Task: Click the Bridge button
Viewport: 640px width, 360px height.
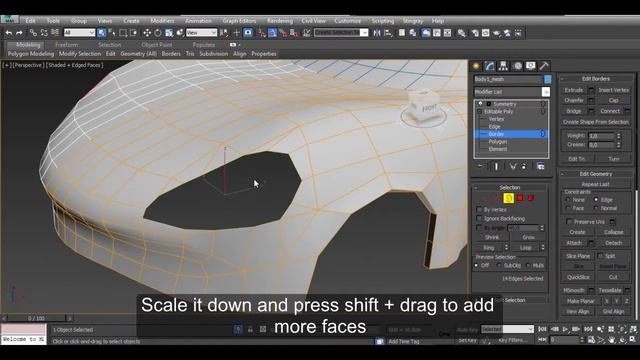Action: pyautogui.click(x=574, y=111)
